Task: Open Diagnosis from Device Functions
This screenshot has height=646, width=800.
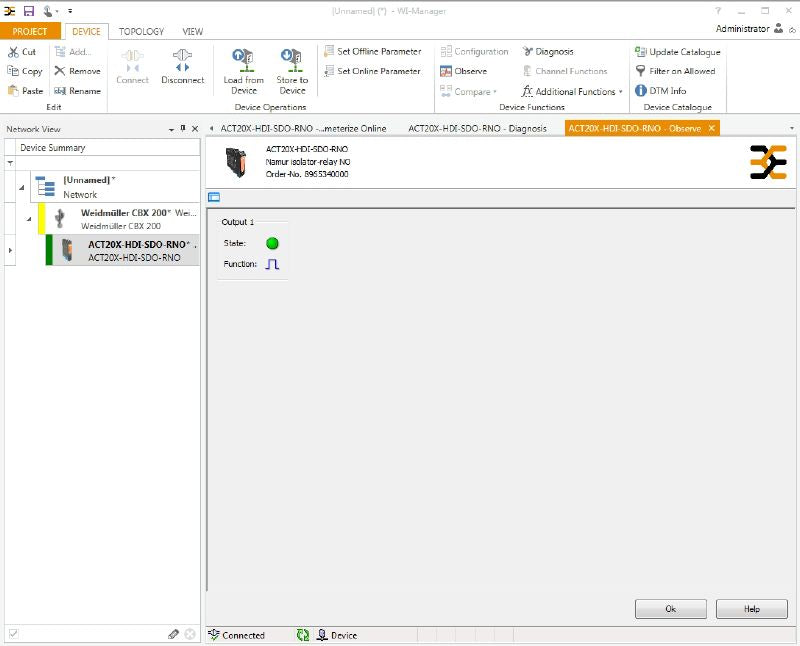Action: tap(547, 51)
